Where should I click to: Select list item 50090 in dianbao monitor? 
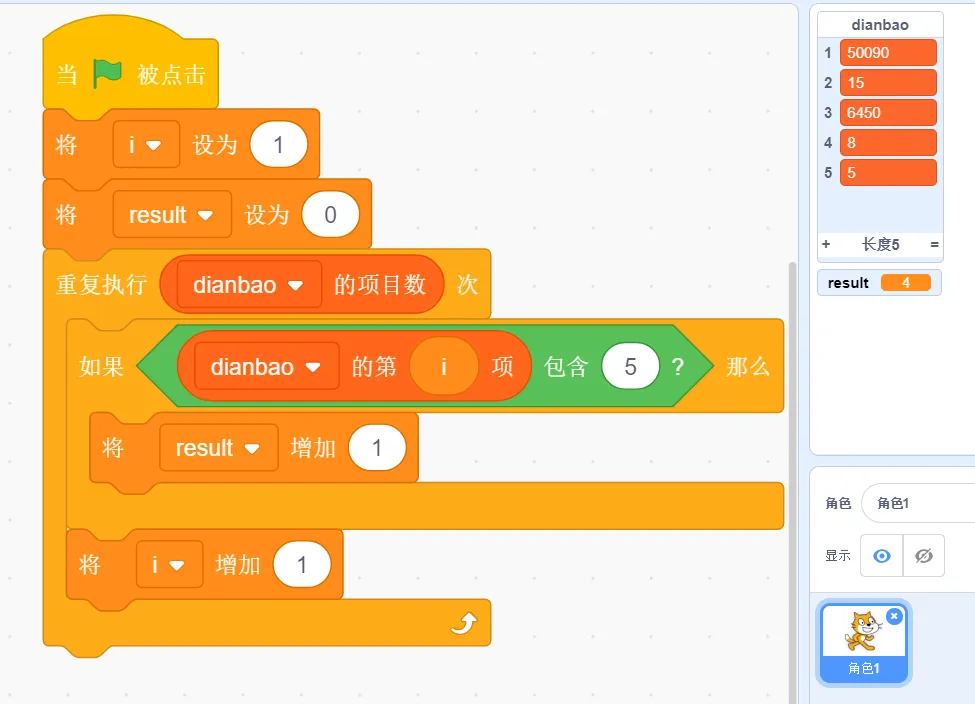pos(888,53)
